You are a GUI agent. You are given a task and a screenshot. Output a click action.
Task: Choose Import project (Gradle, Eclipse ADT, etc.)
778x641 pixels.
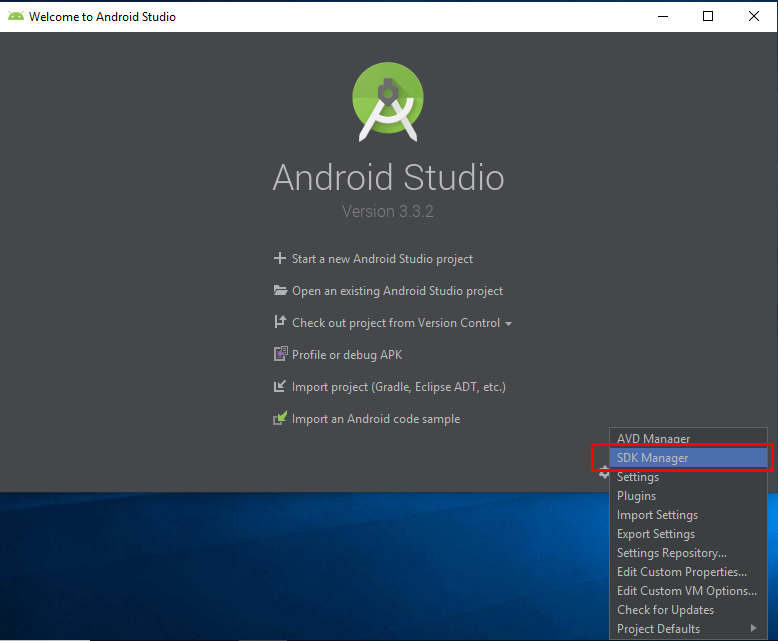(398, 387)
